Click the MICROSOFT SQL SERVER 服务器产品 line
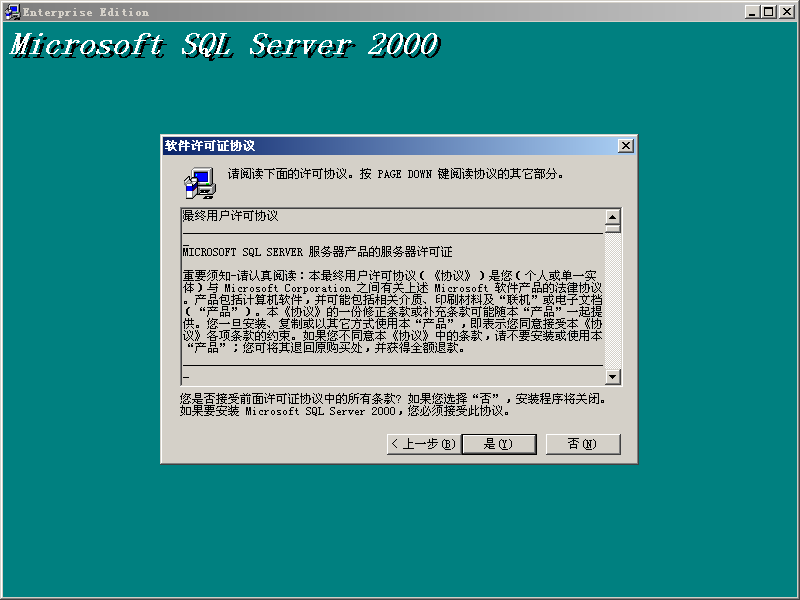The width and height of the screenshot is (800, 600). click(317, 252)
